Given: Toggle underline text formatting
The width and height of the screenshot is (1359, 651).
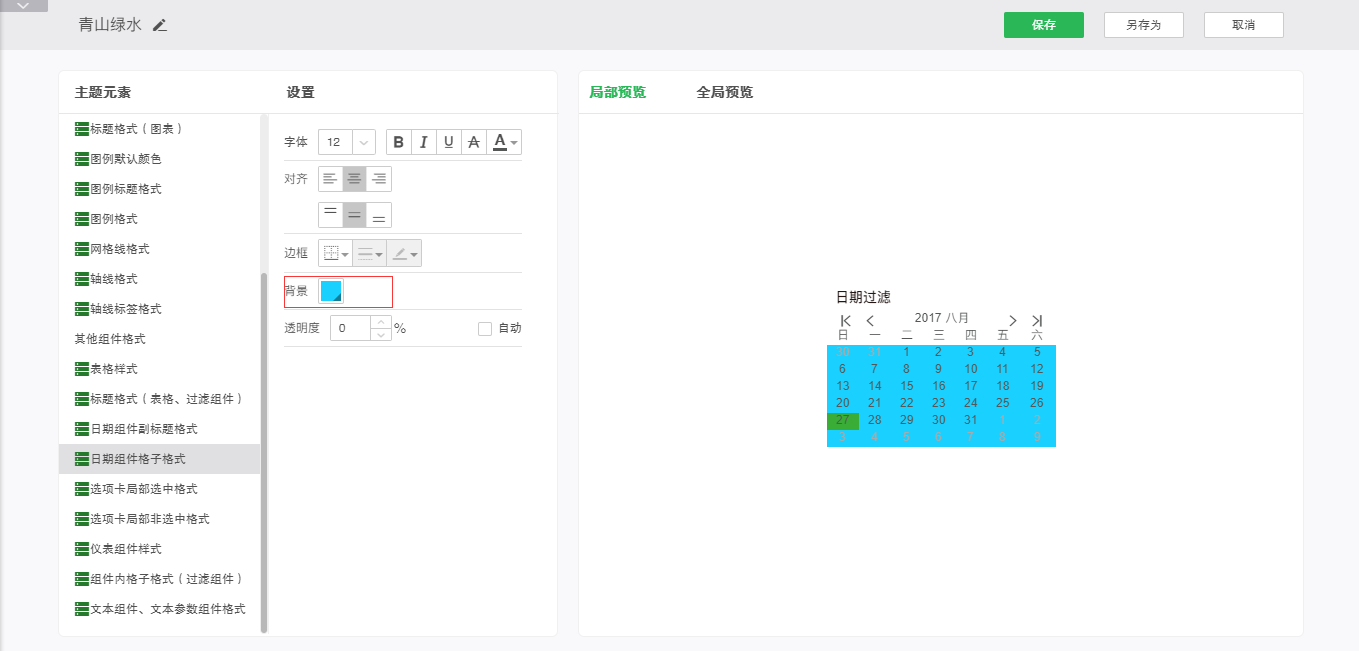Looking at the screenshot, I should click(x=448, y=142).
